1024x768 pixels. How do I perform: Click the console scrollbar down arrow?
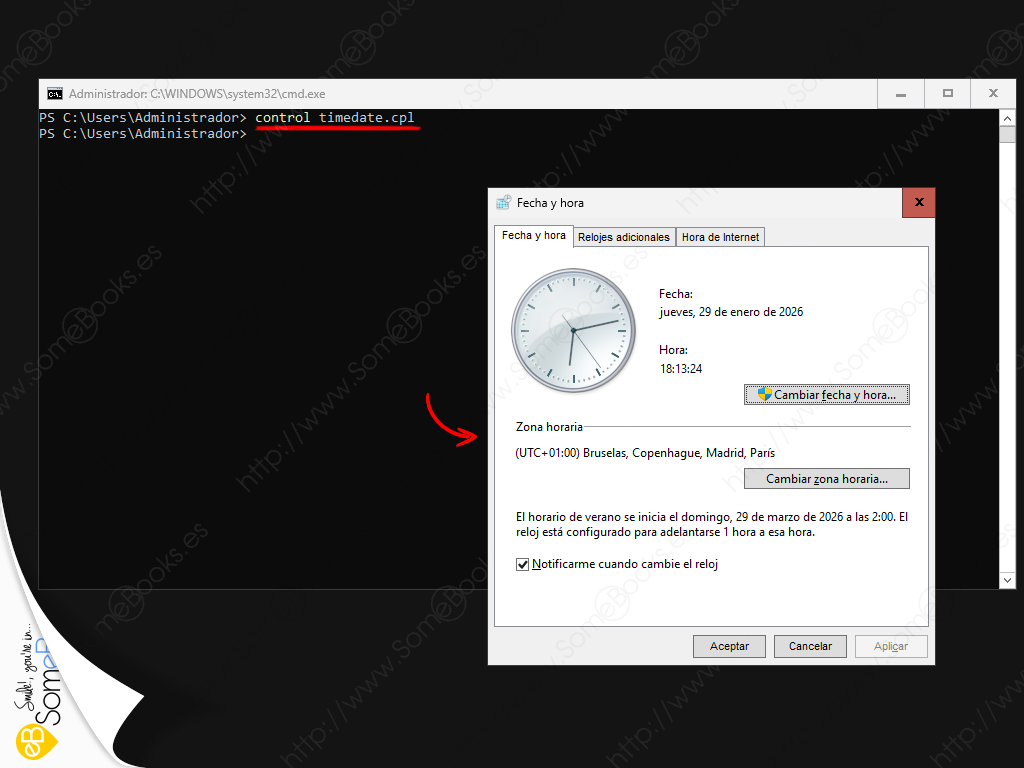point(1008,580)
